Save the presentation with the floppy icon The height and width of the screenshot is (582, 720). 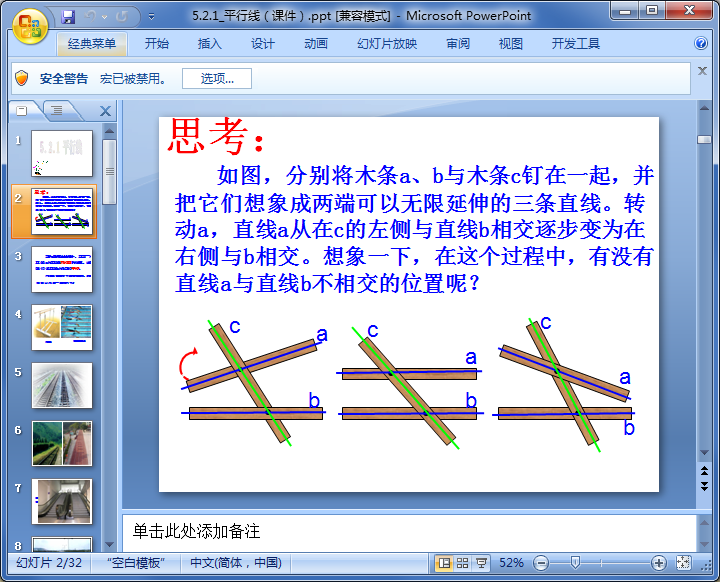[x=68, y=17]
